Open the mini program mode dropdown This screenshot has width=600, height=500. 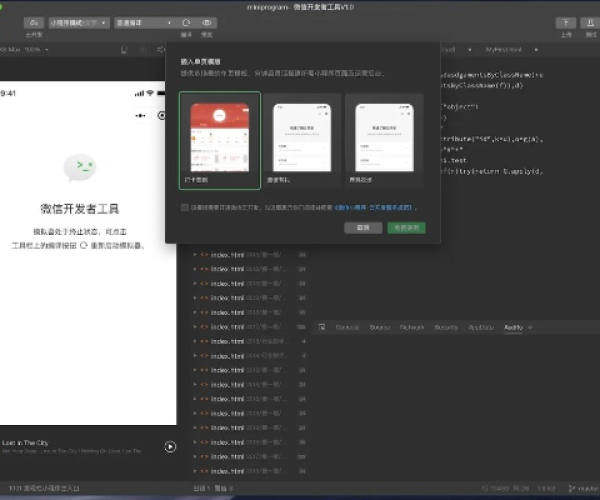[x=79, y=23]
